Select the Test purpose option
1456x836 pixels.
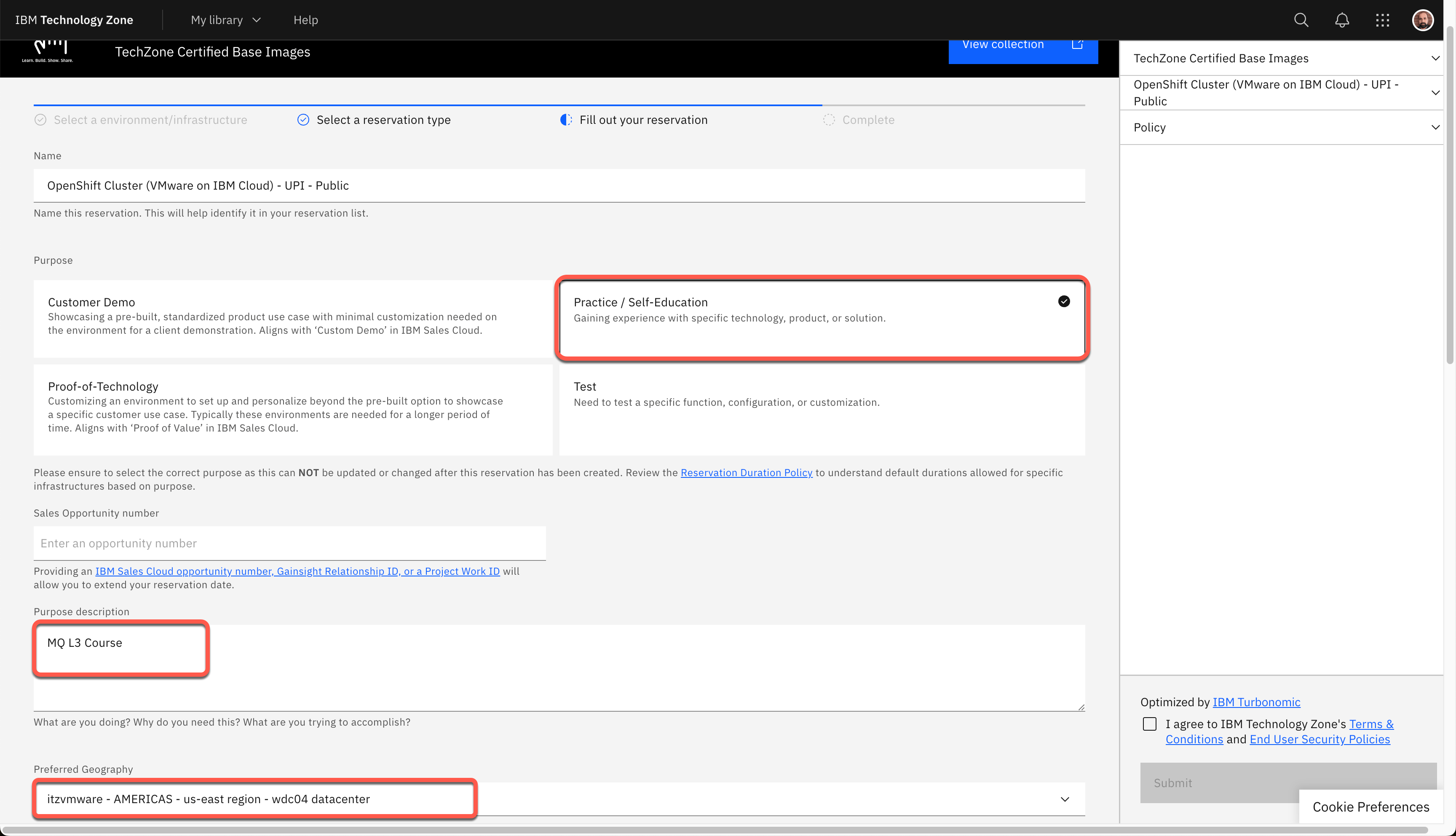(821, 409)
